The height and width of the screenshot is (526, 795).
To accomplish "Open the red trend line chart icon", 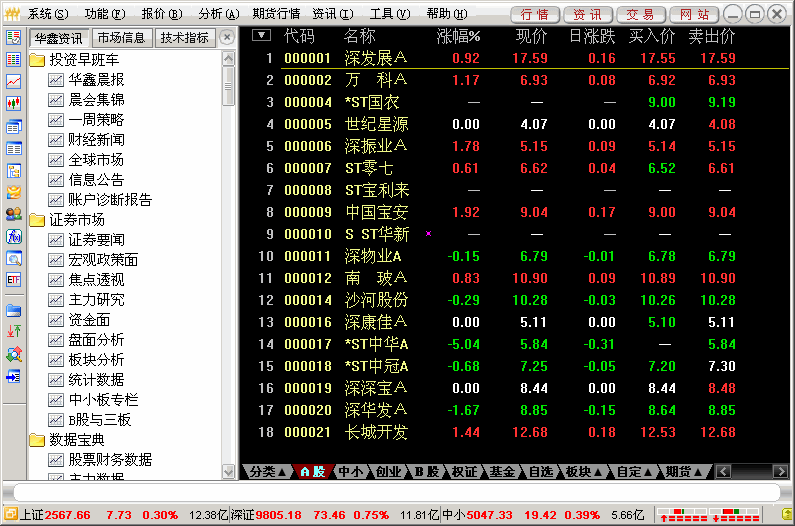I will tap(14, 82).
